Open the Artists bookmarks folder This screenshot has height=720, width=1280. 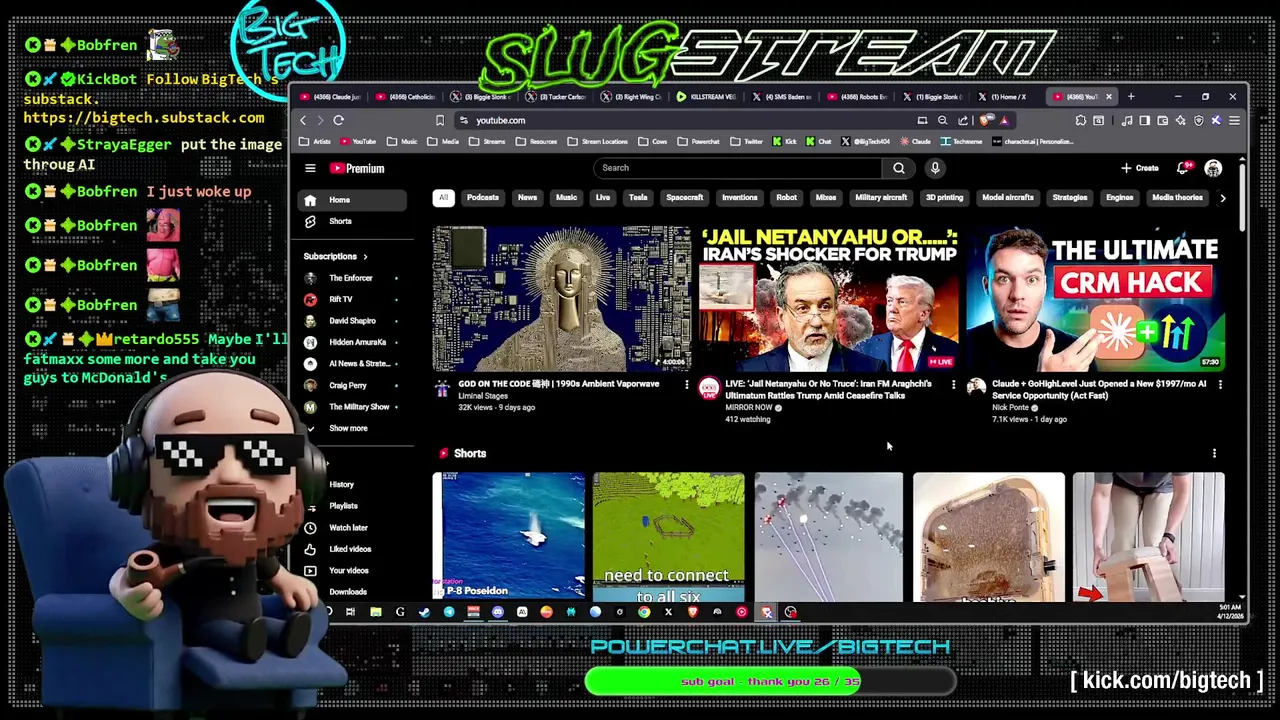tap(316, 142)
